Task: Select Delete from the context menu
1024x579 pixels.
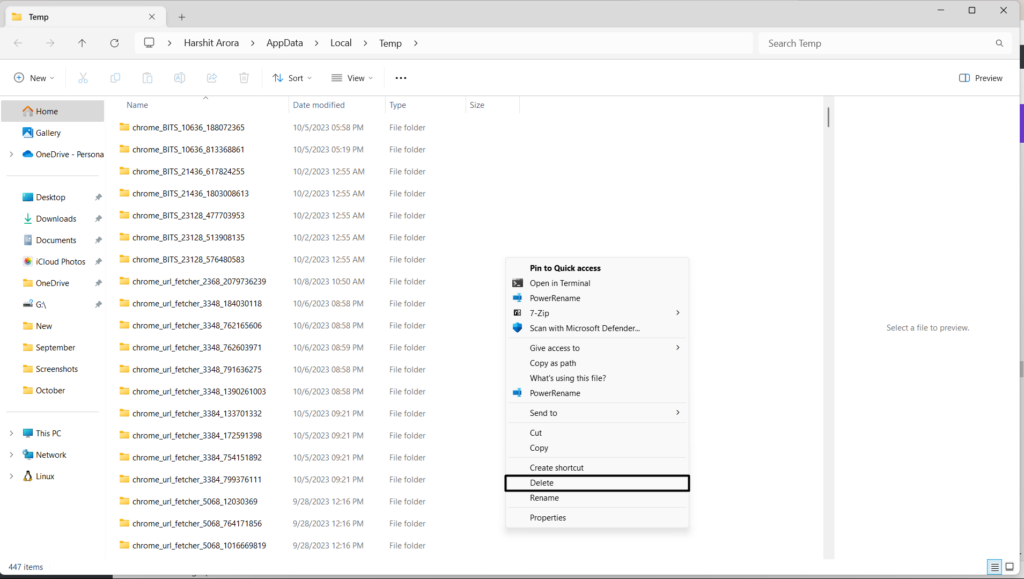Action: pos(596,483)
